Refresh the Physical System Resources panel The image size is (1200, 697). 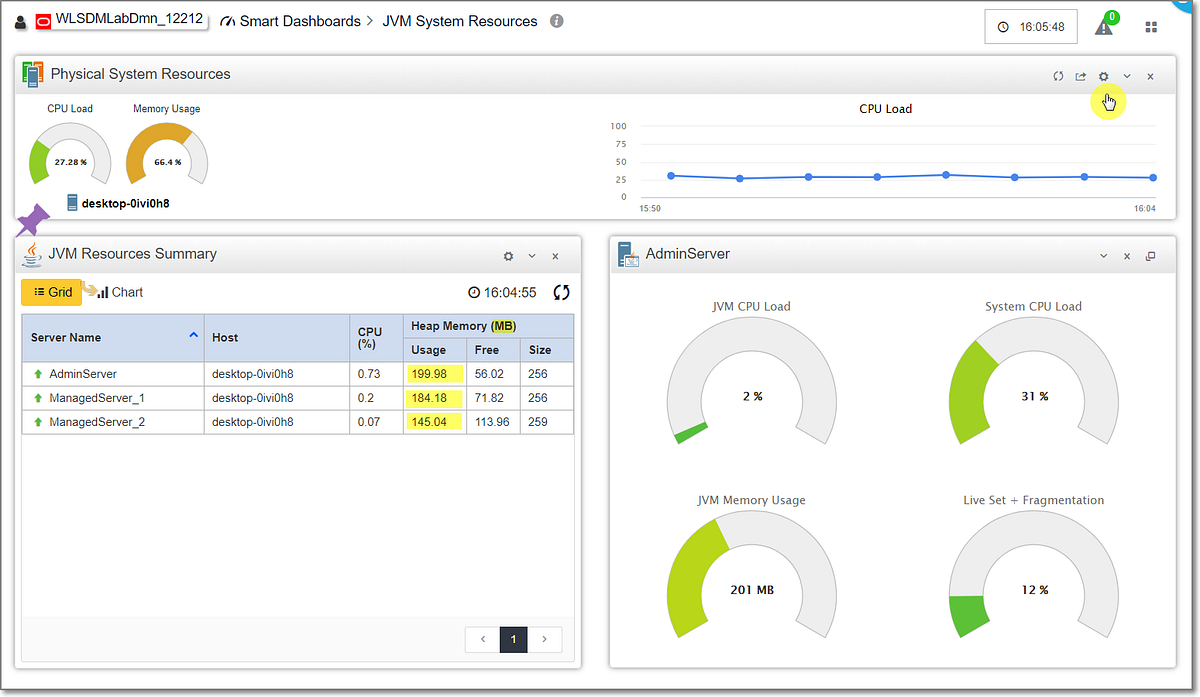point(1057,75)
